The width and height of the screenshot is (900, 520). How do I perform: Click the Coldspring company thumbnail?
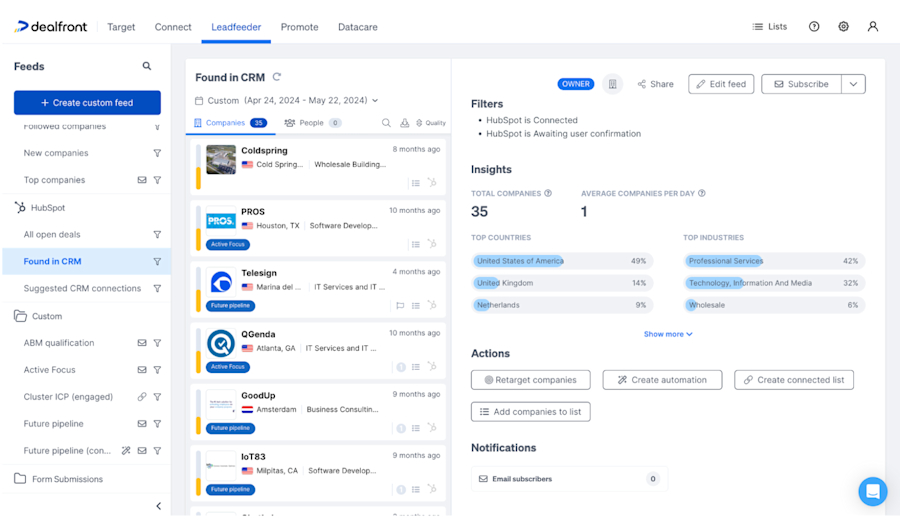coord(221,160)
